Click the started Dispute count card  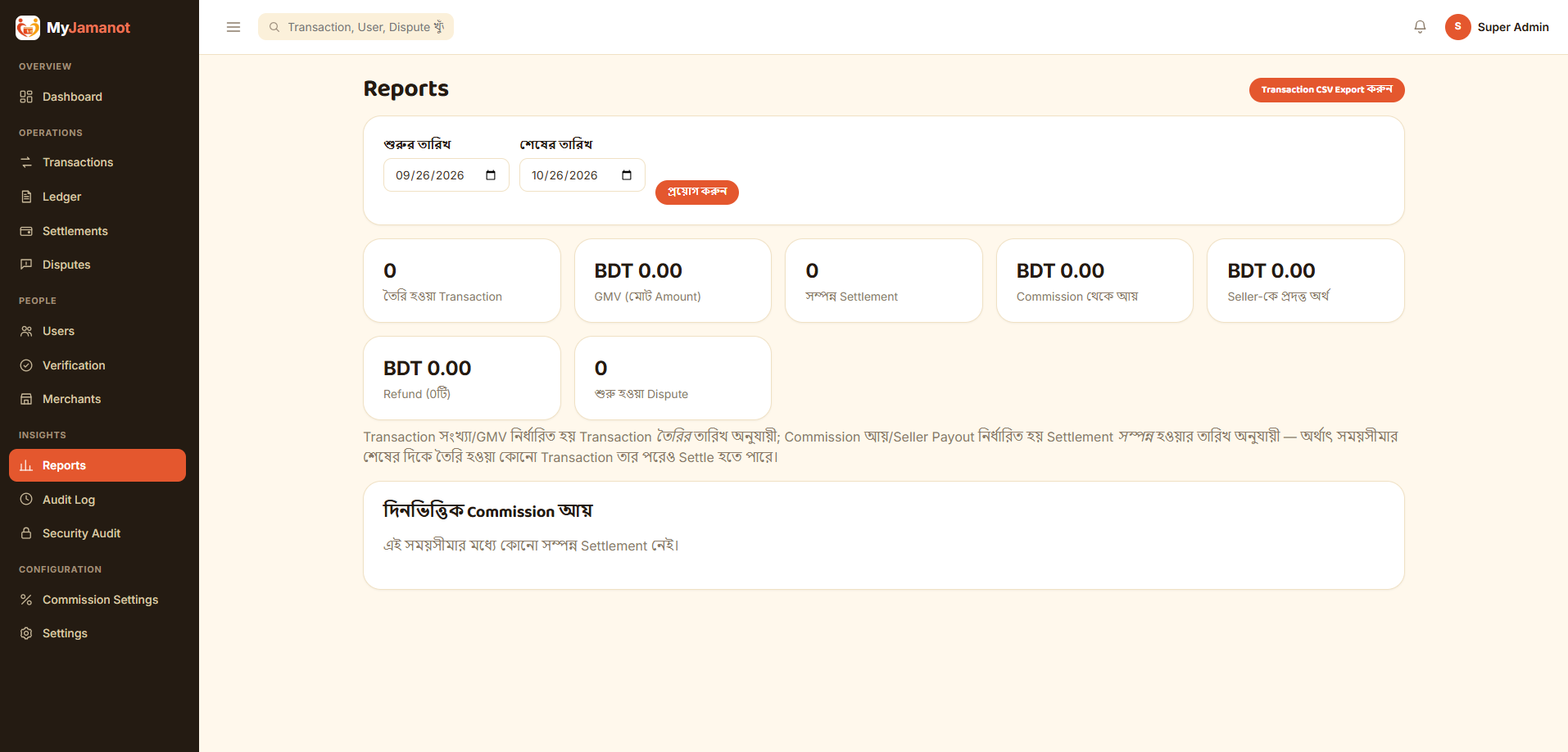pos(673,378)
